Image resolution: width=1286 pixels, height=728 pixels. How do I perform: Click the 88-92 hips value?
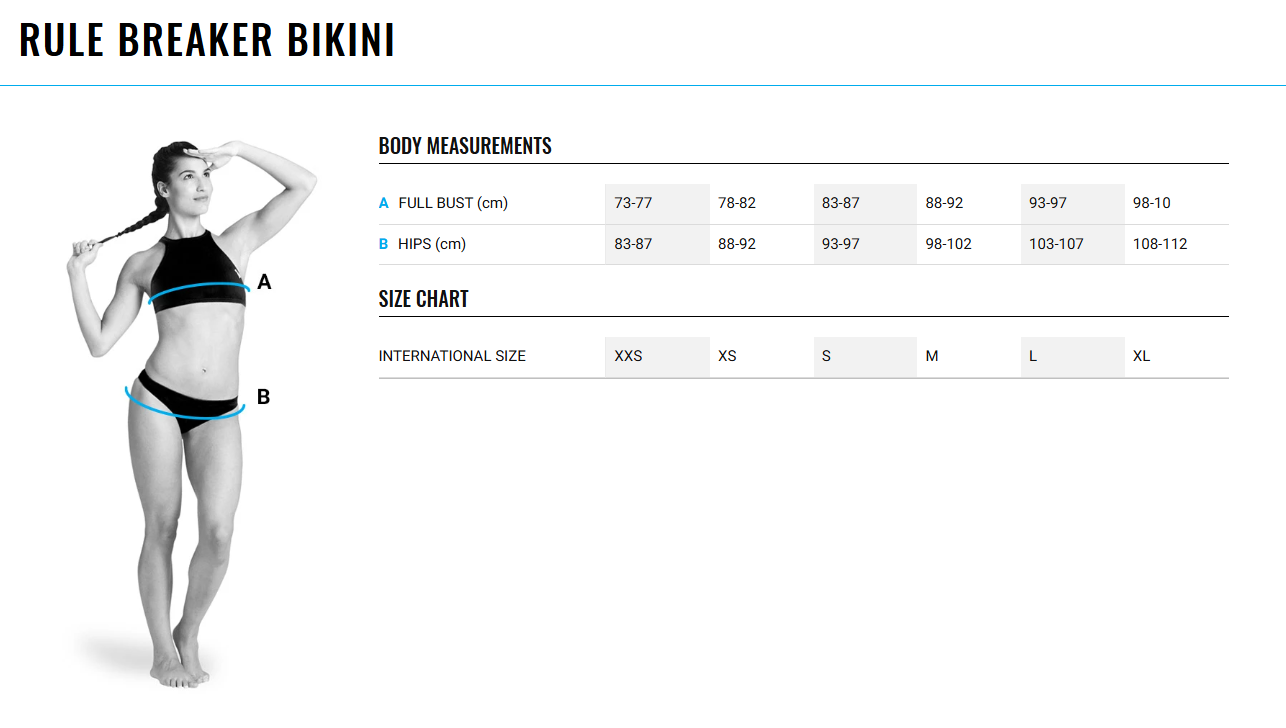click(737, 244)
